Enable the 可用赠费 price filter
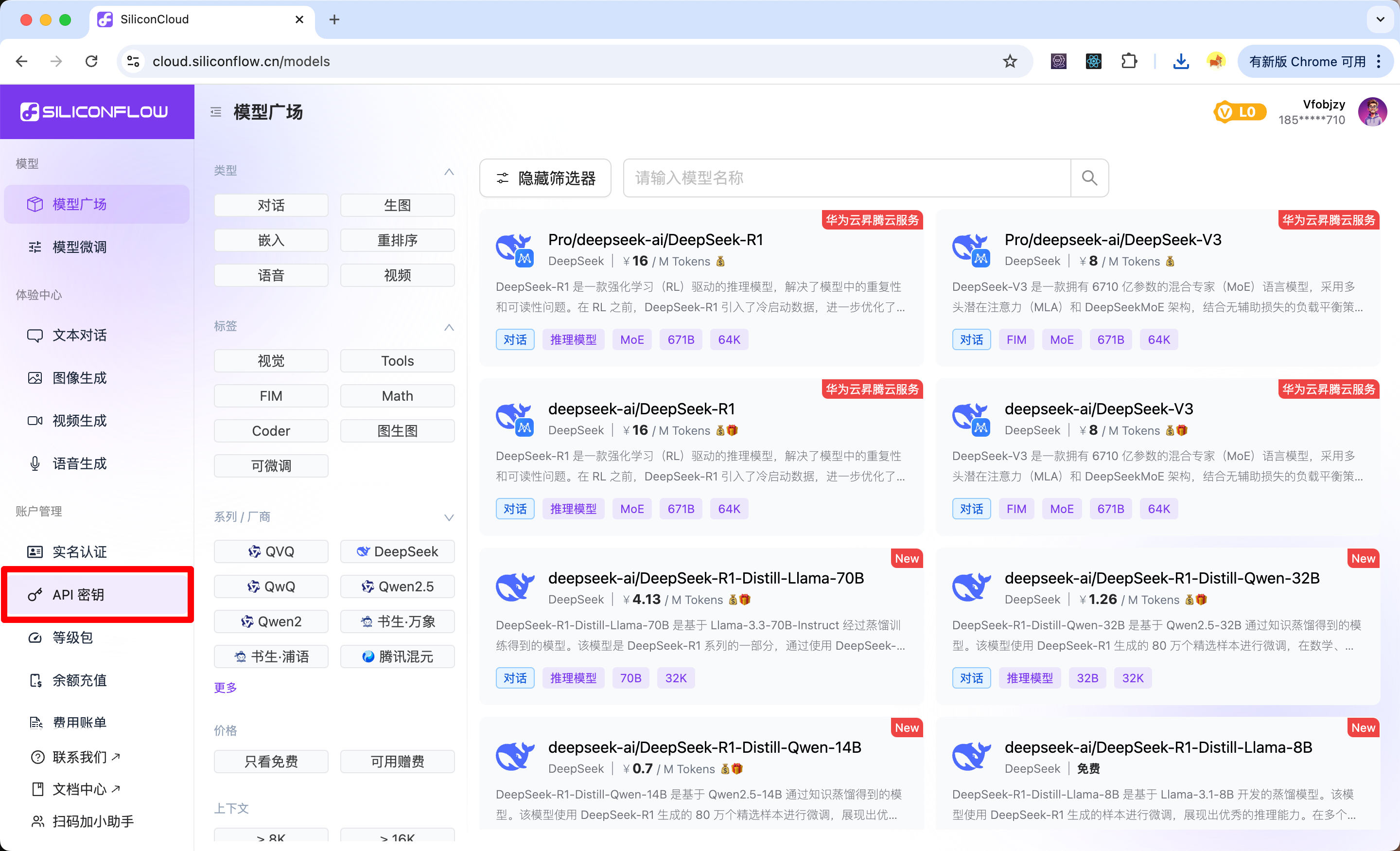Screen dimensions: 1400x851 click(x=397, y=762)
